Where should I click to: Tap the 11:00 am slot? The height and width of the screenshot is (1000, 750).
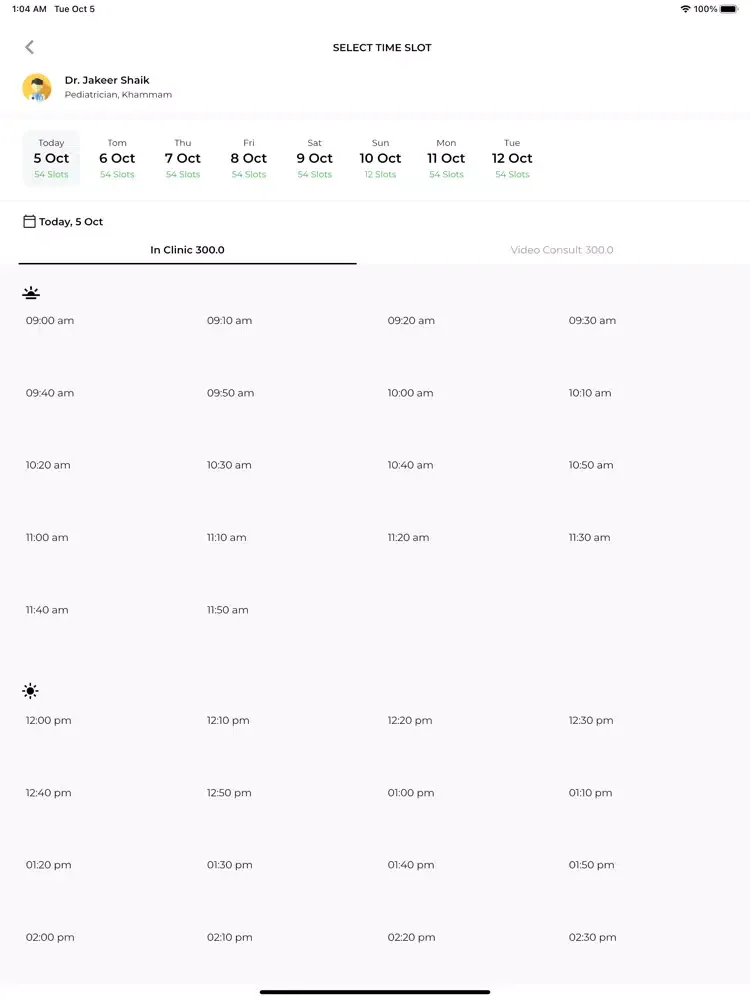pyautogui.click(x=47, y=538)
